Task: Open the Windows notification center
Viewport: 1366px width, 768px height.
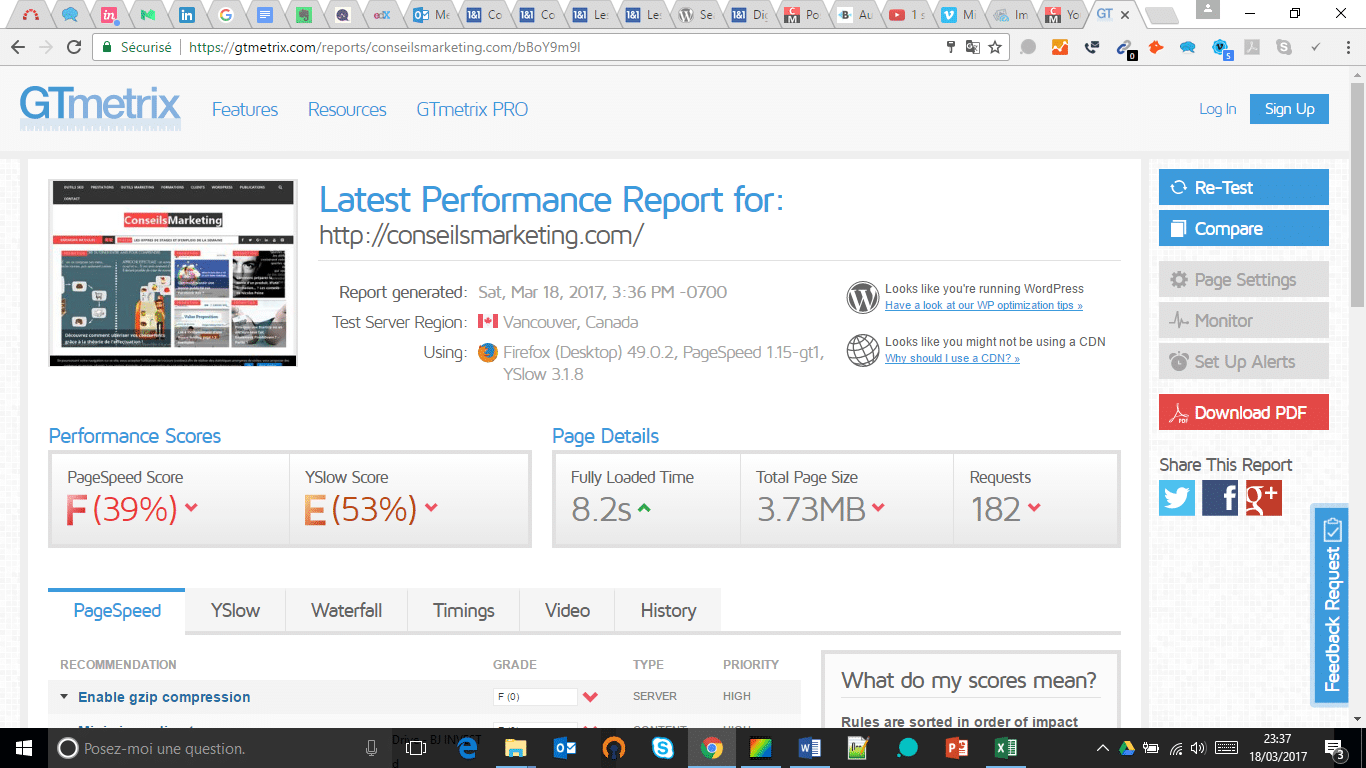Action: click(x=1337, y=748)
